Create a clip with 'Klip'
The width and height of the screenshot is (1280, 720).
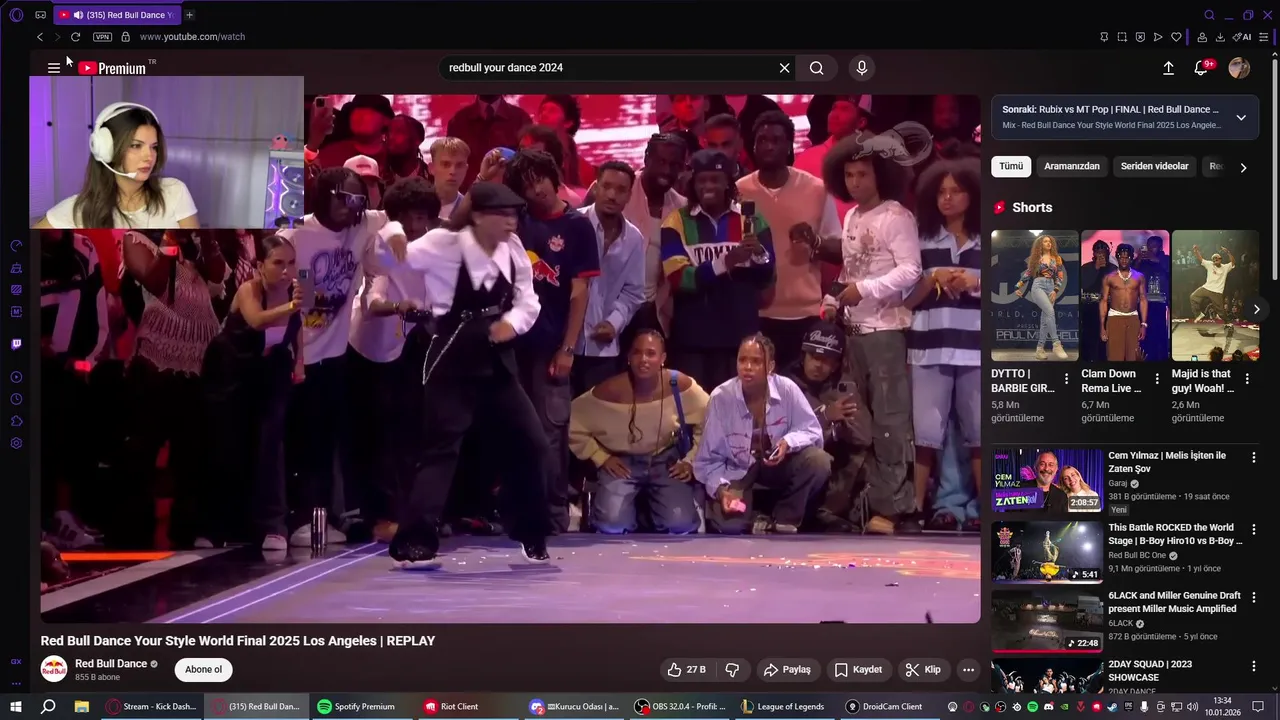922,670
